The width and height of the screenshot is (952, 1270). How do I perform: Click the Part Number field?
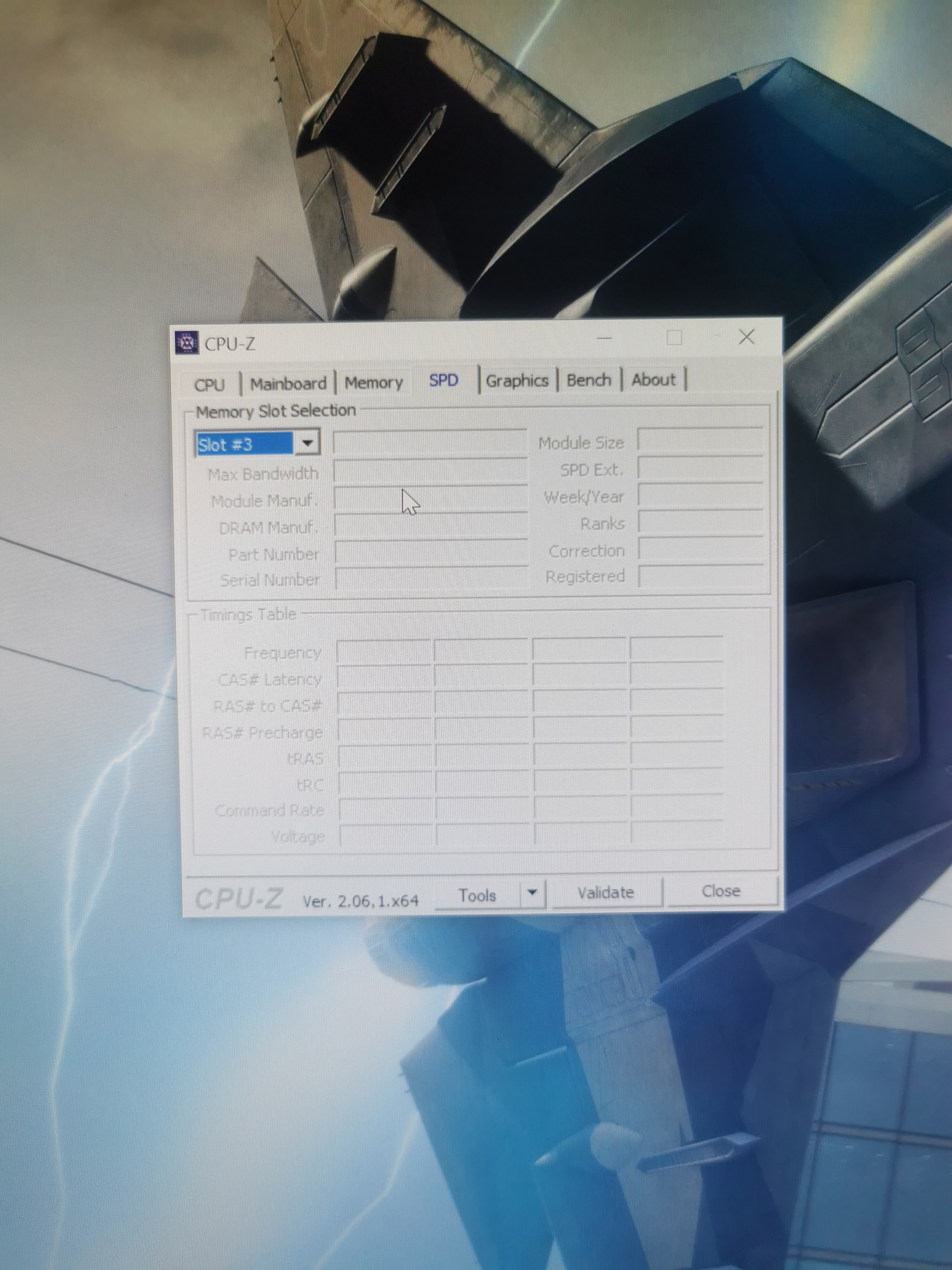[x=430, y=554]
